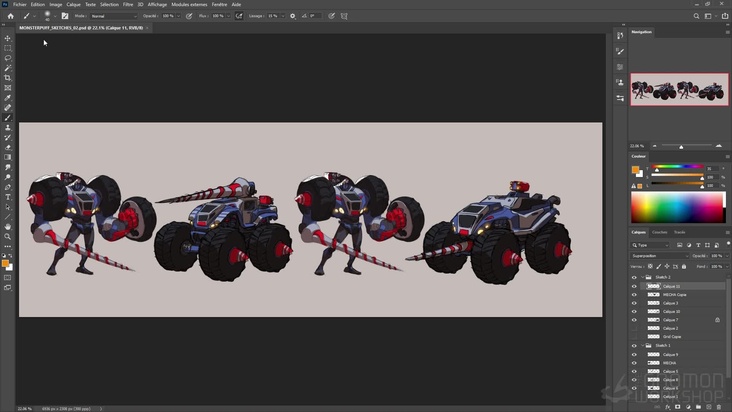This screenshot has height=412, width=732.
Task: Select the Pen tool
Action: pyautogui.click(x=7, y=187)
